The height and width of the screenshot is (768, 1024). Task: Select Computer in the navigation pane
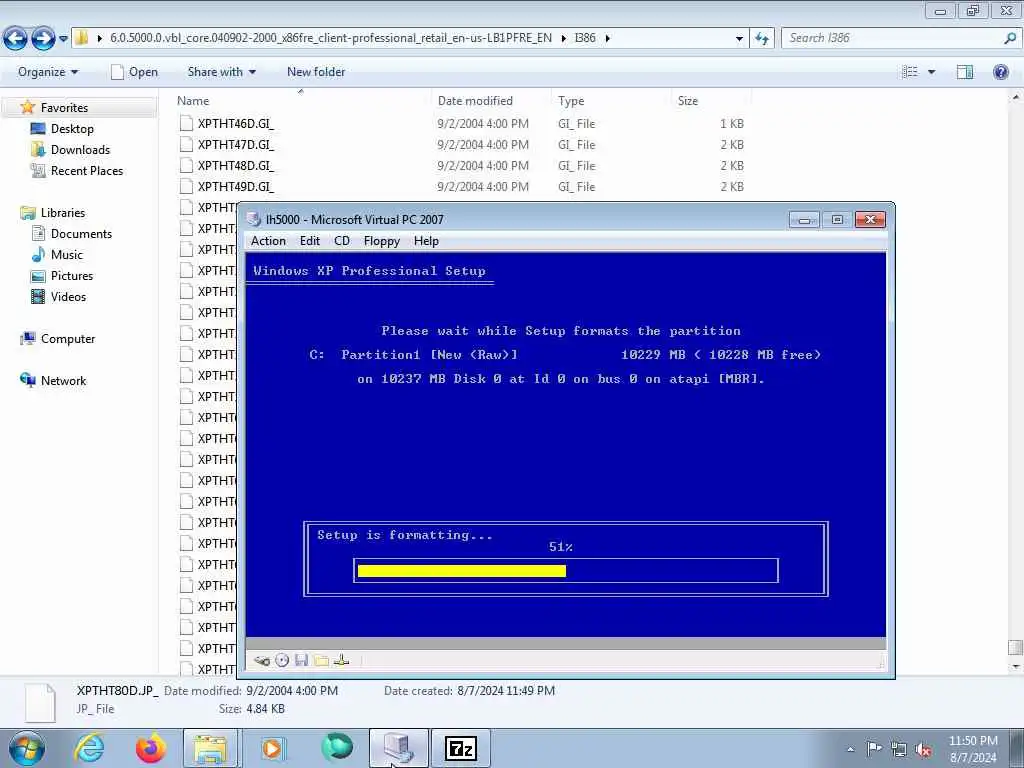coord(68,338)
